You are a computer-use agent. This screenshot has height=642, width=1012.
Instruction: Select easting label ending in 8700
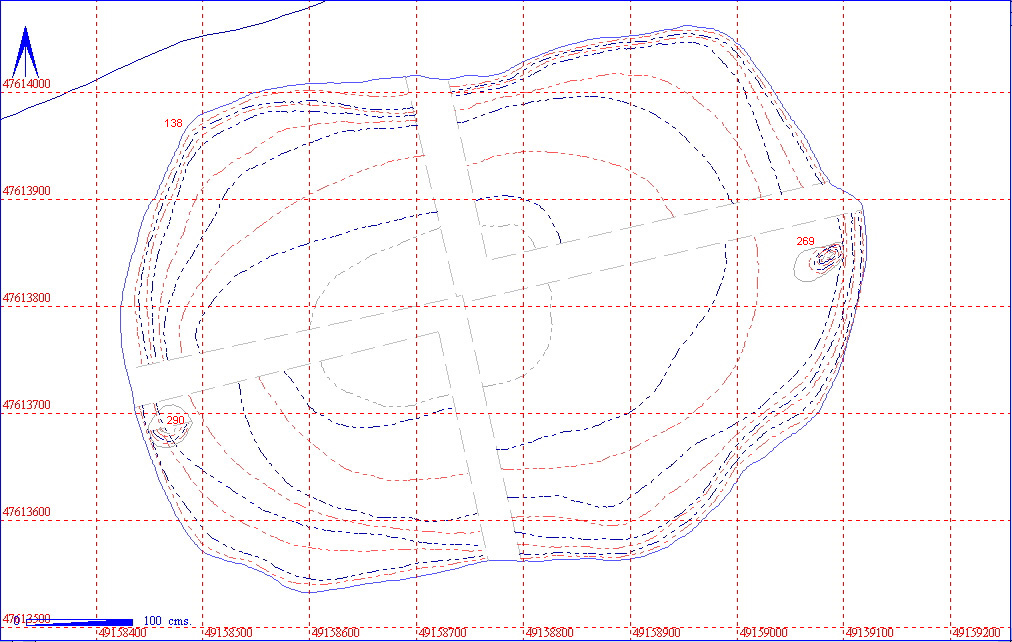click(x=443, y=633)
